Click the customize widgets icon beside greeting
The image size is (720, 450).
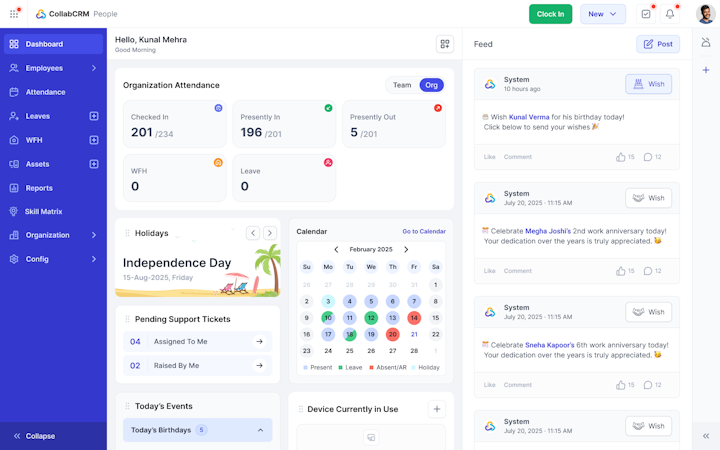pos(444,44)
